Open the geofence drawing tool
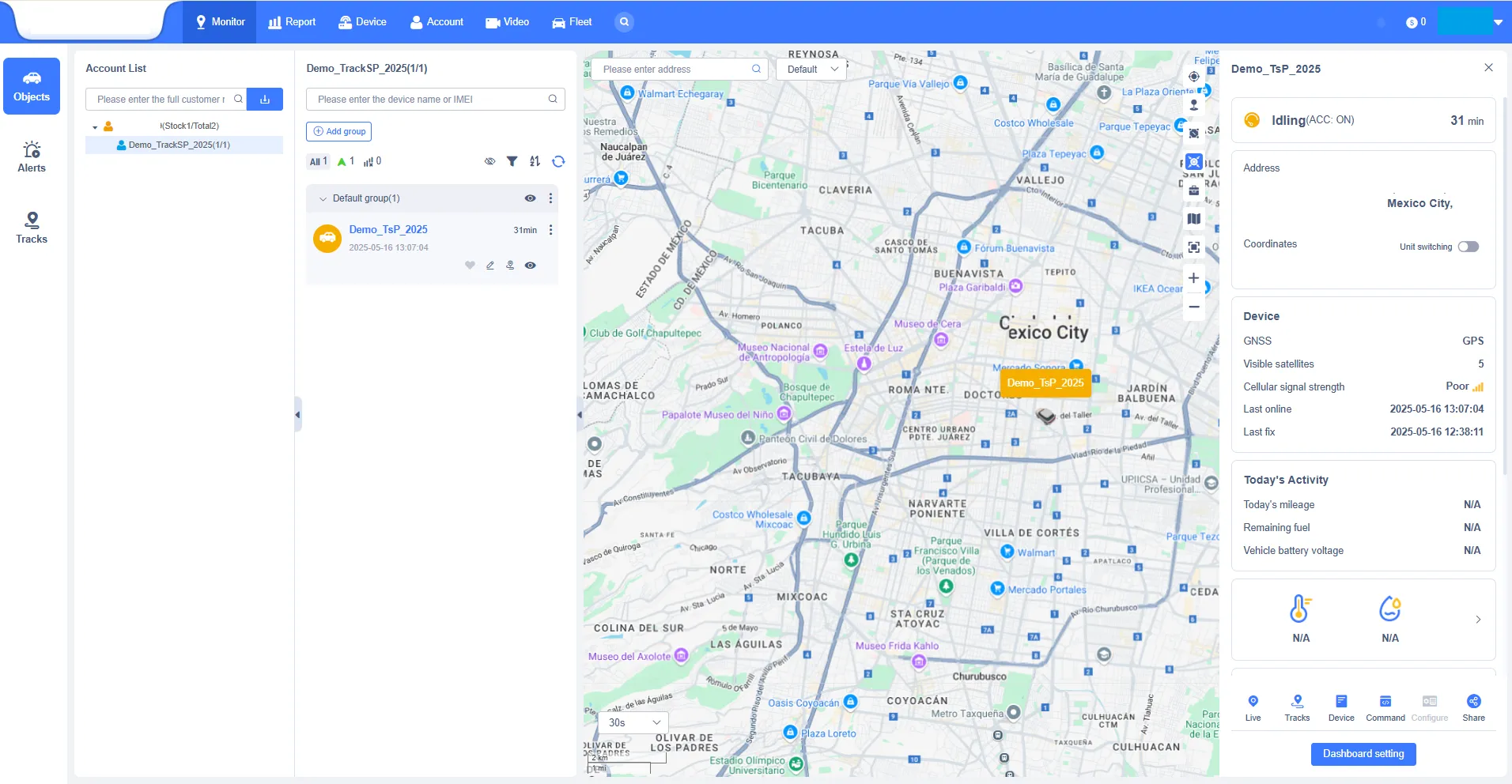Viewport: 1512px width, 784px height. (1193, 133)
